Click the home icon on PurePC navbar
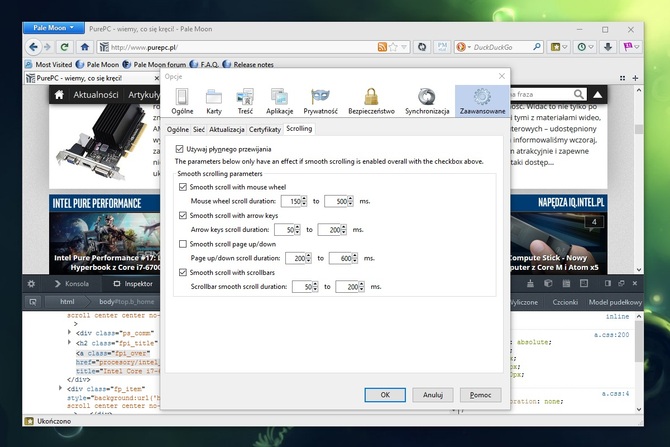 tap(60, 94)
